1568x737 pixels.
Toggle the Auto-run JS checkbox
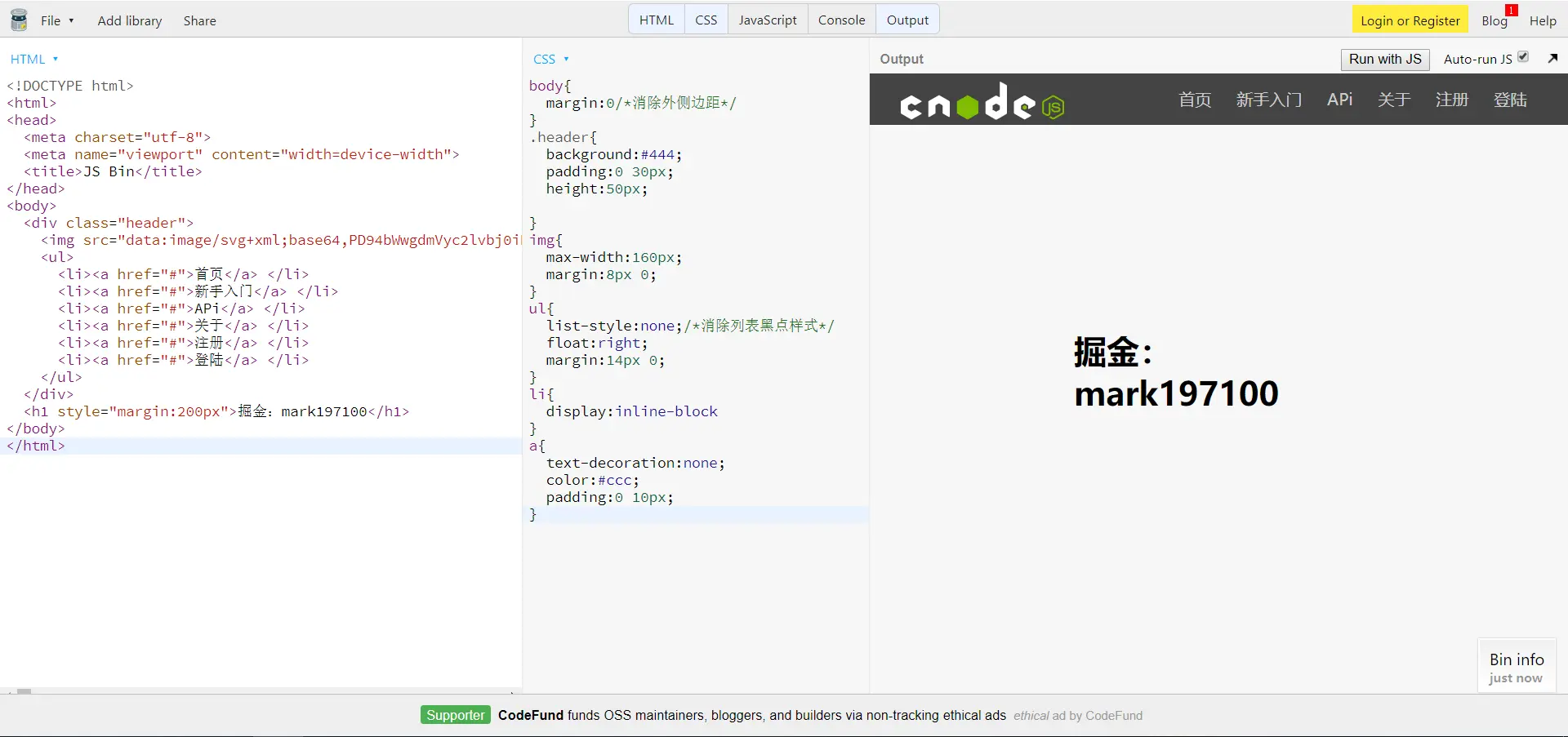coord(1523,57)
